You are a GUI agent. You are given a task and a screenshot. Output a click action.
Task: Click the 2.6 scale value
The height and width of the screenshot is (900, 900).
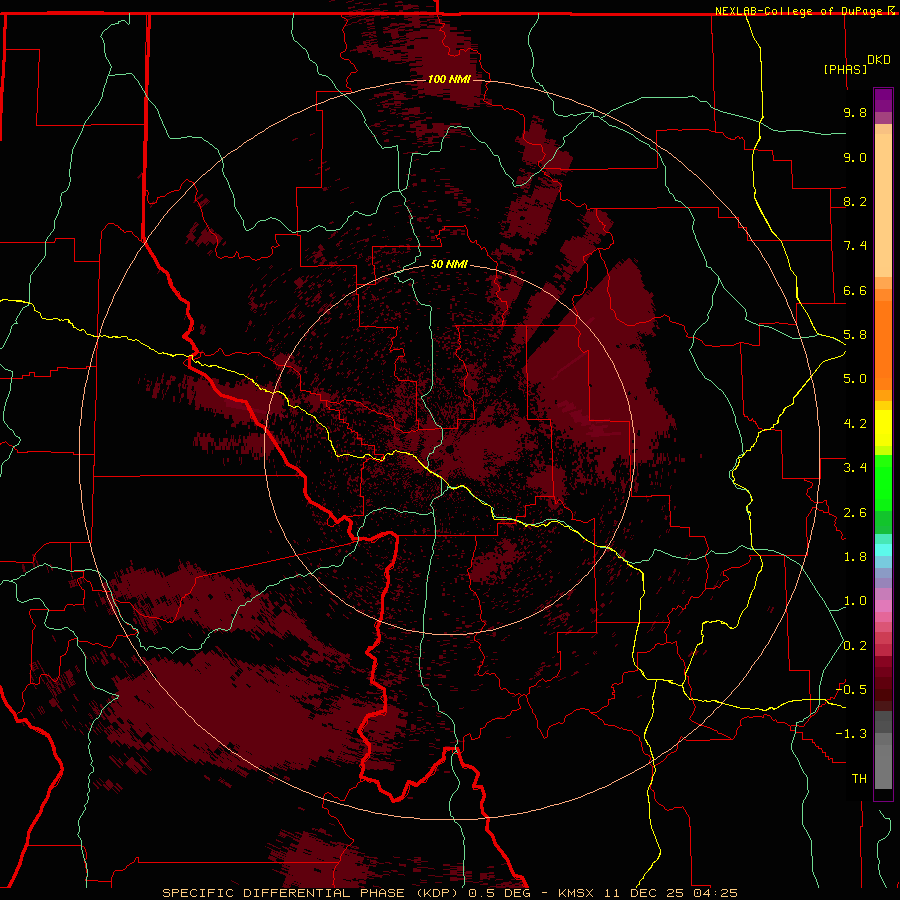(855, 513)
